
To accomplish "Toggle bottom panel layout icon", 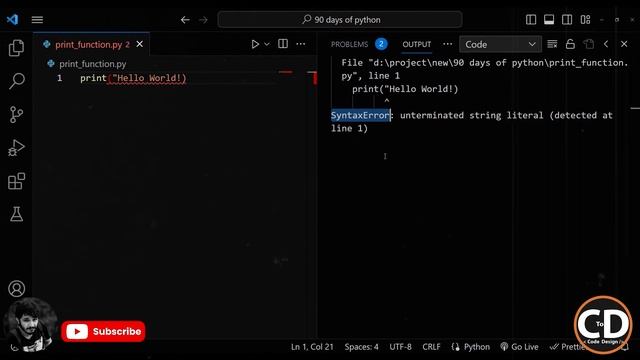I will [x=549, y=20].
